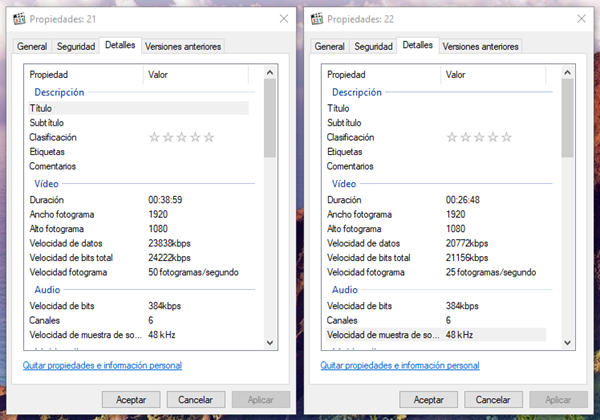Select the Detalles tab in Propiedades: 21
This screenshot has height=420, width=600.
(x=120, y=45)
